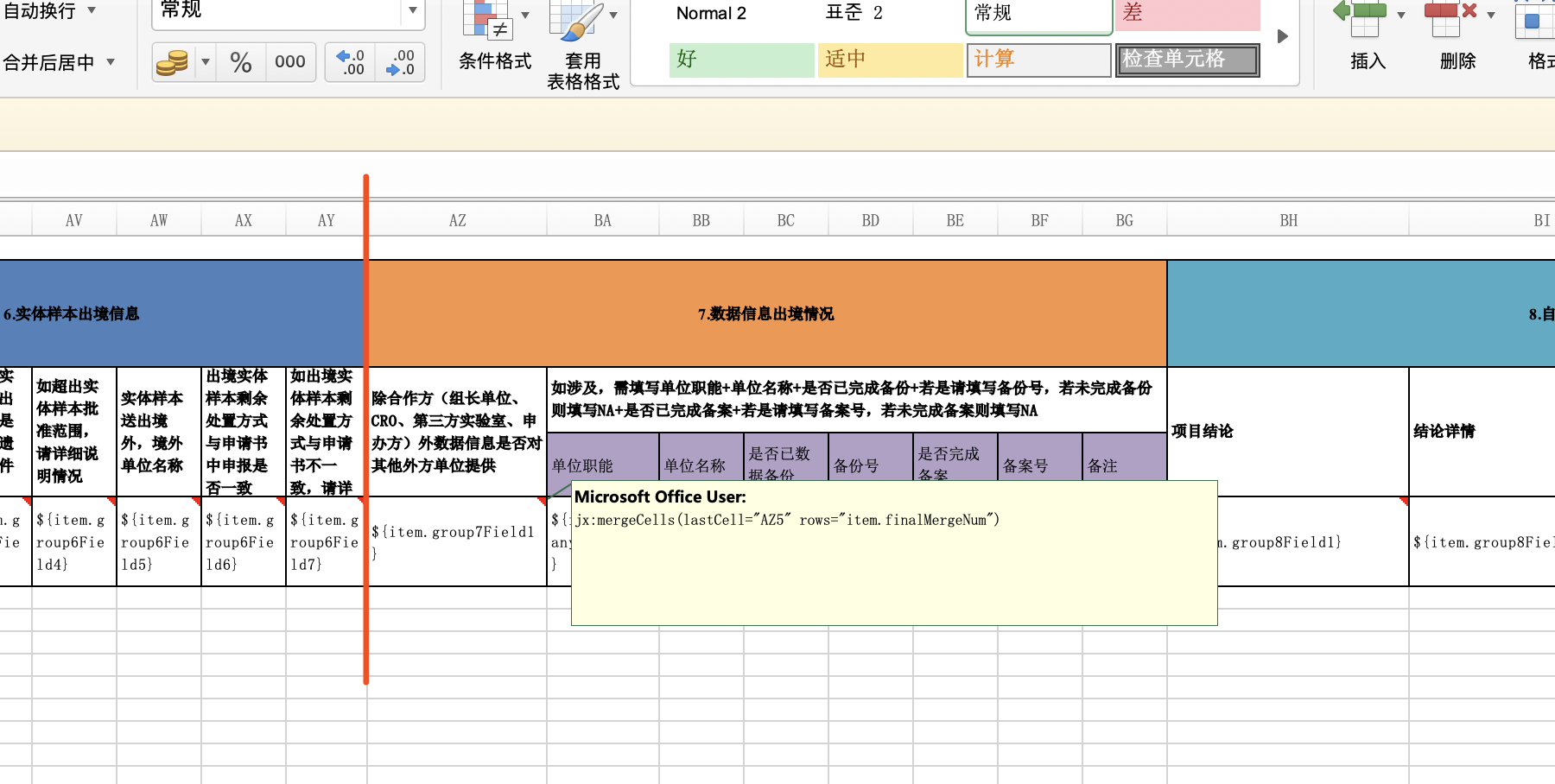Viewport: 1555px width, 784px height.
Task: Apply the 000 thousands separator style
Action: coord(290,62)
